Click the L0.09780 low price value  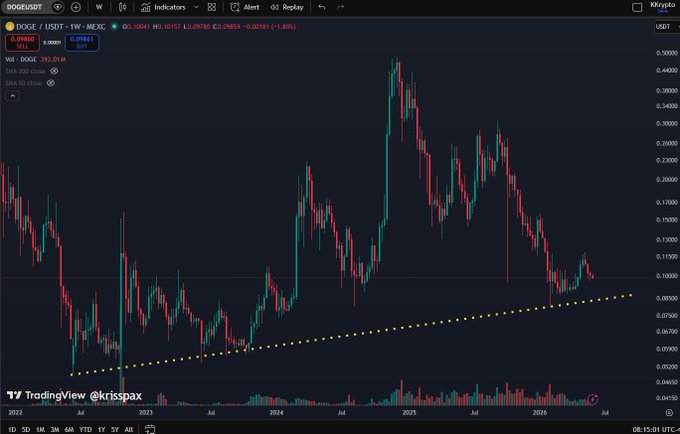pos(196,26)
